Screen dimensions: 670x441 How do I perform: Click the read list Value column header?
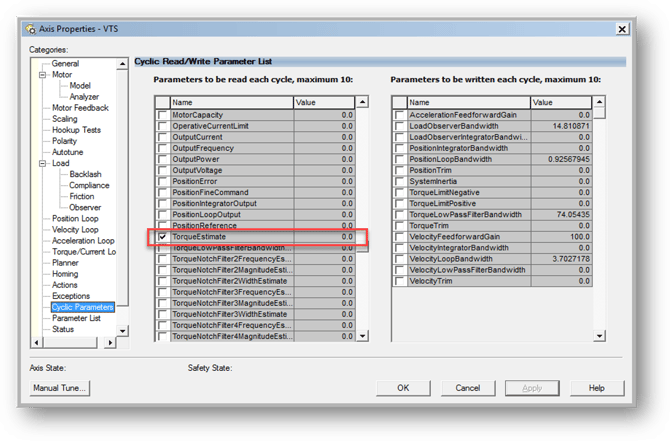(x=324, y=103)
